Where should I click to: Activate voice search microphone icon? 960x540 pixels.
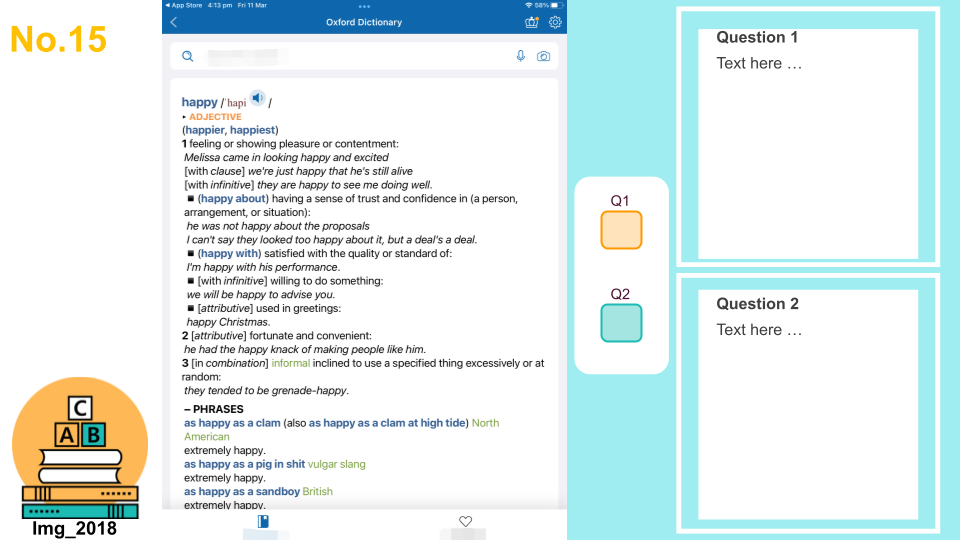click(x=520, y=56)
